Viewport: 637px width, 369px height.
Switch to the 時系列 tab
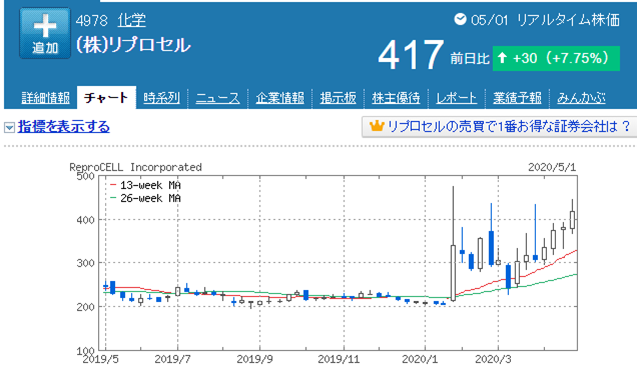pyautogui.click(x=162, y=98)
